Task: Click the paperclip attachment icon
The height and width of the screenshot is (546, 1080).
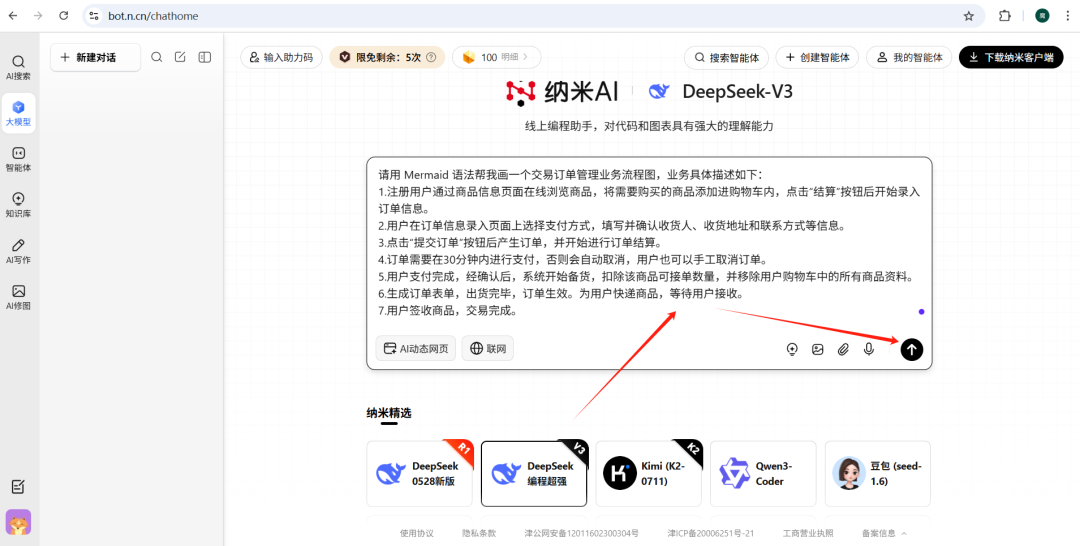Action: pyautogui.click(x=843, y=349)
